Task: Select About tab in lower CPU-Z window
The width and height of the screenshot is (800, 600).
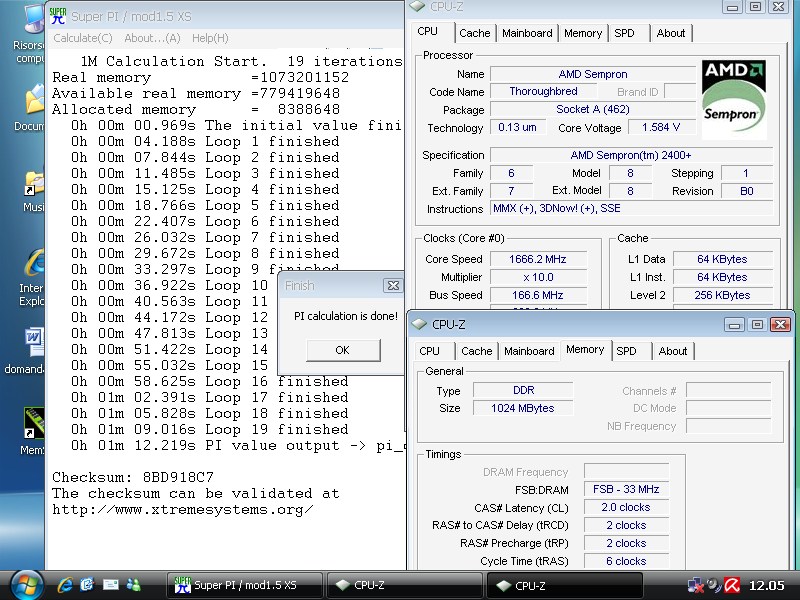Action: [x=672, y=351]
